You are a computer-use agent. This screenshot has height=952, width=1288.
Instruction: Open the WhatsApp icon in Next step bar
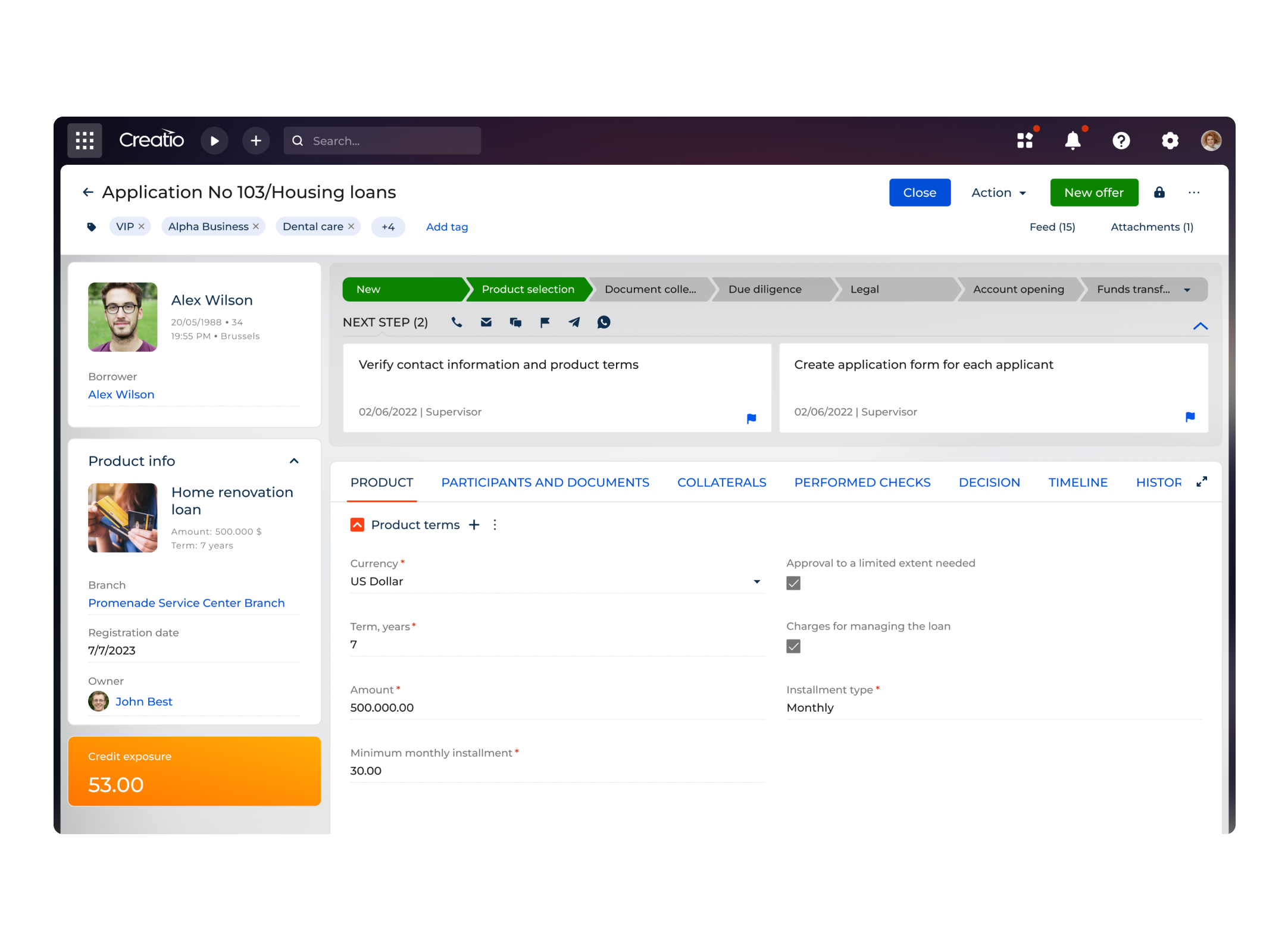(604, 322)
